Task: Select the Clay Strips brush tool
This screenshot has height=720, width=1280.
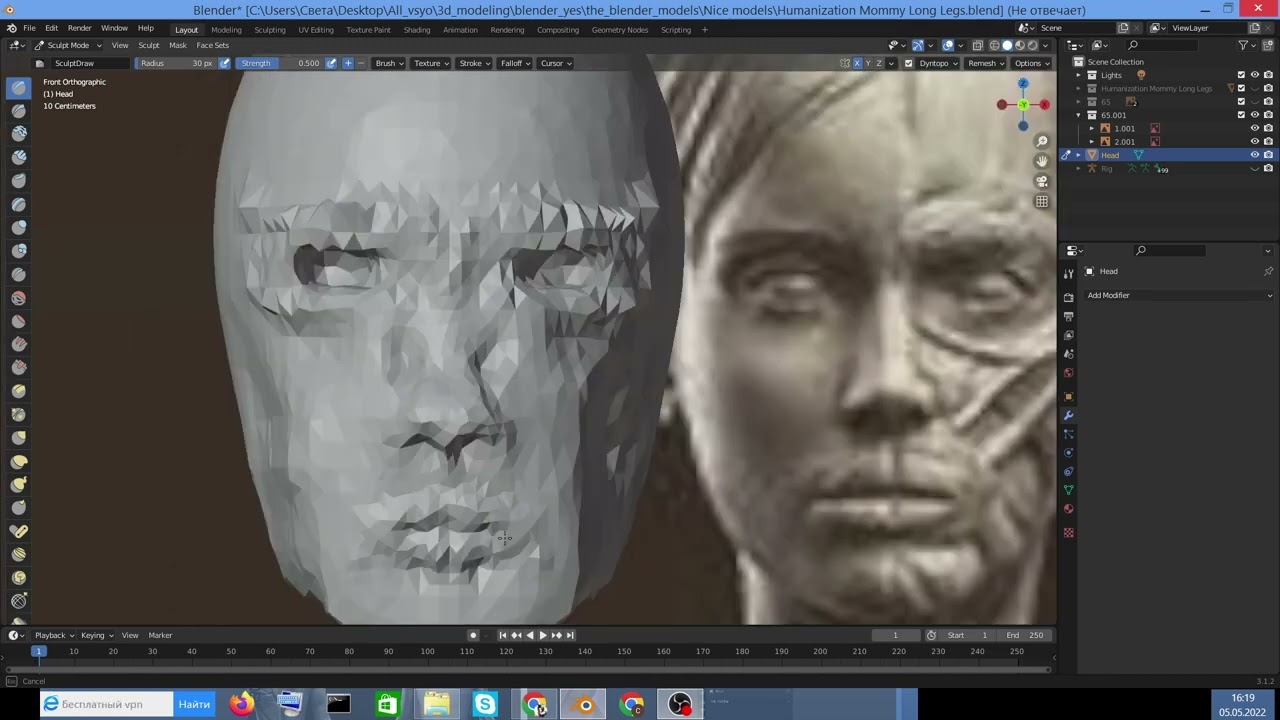Action: [18, 157]
